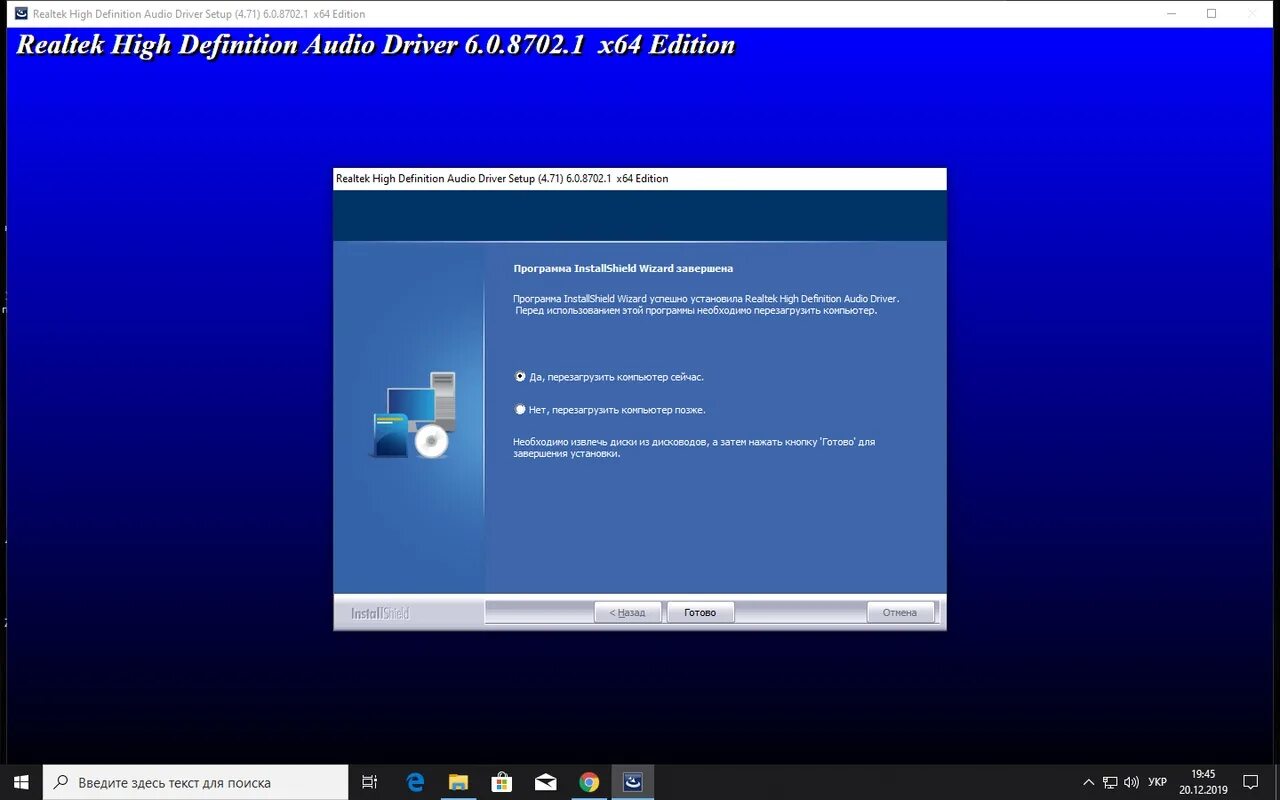Viewport: 1280px width, 800px height.
Task: Select 'Нет, перезагрузить компьютер позже' option
Action: [611, 410]
